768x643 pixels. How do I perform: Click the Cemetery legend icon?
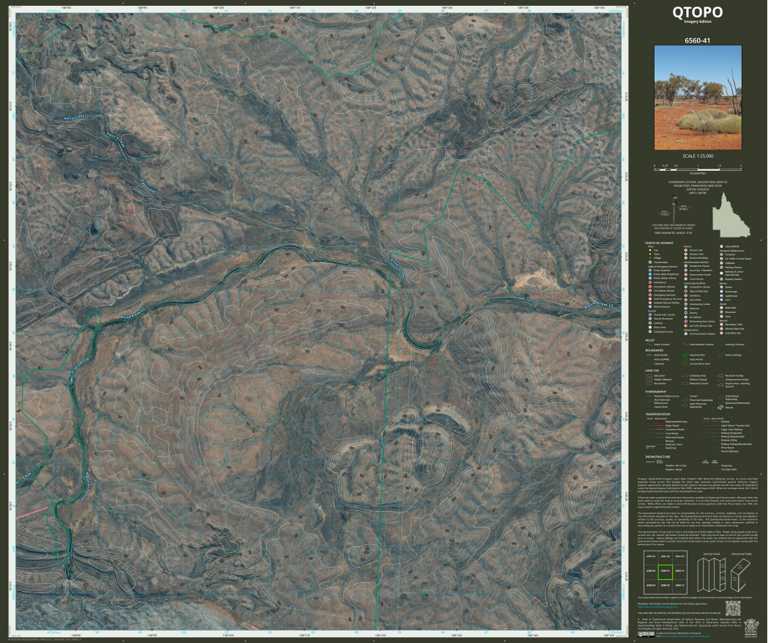point(686,295)
